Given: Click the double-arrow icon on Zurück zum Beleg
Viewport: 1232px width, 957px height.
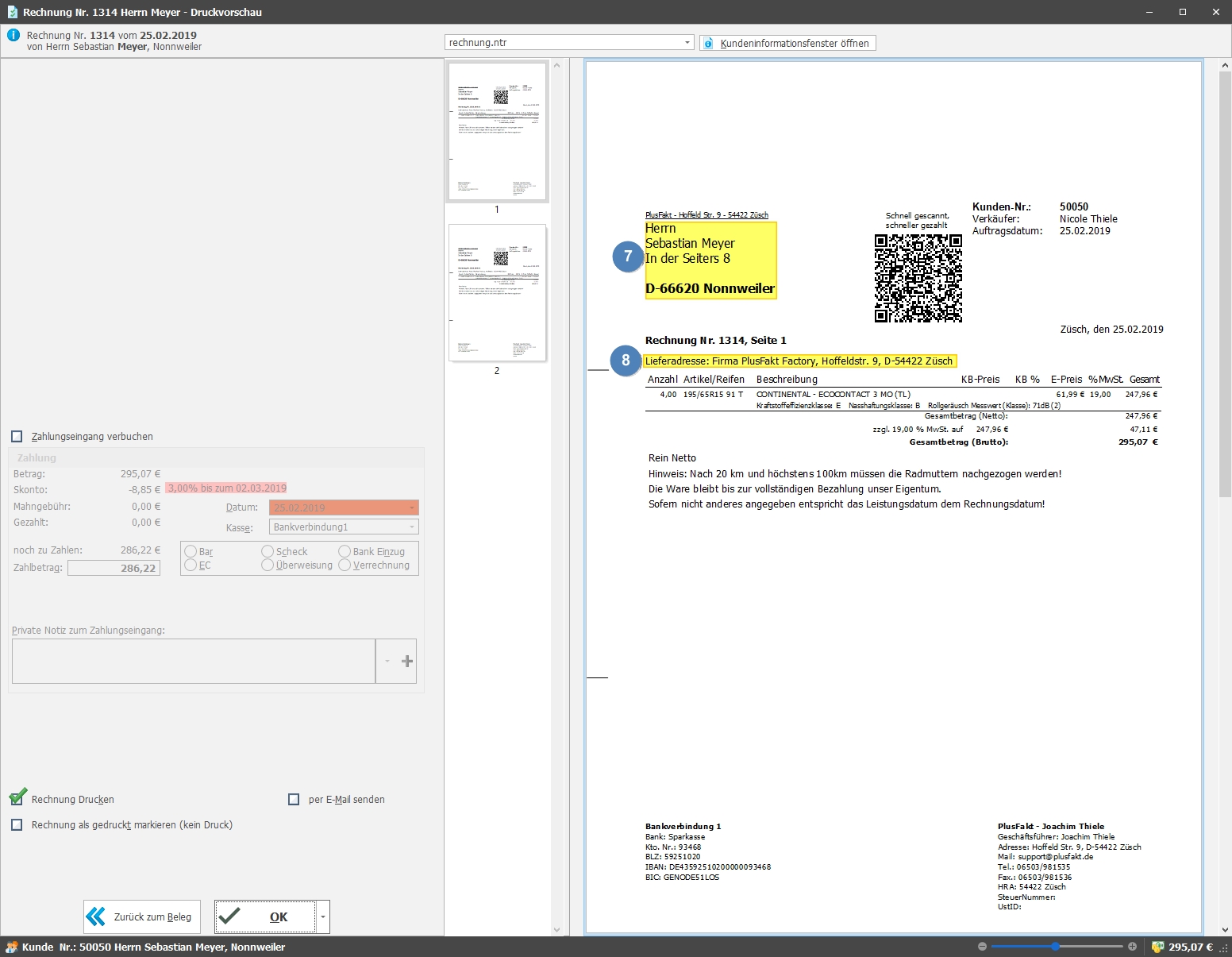Looking at the screenshot, I should click(x=96, y=916).
